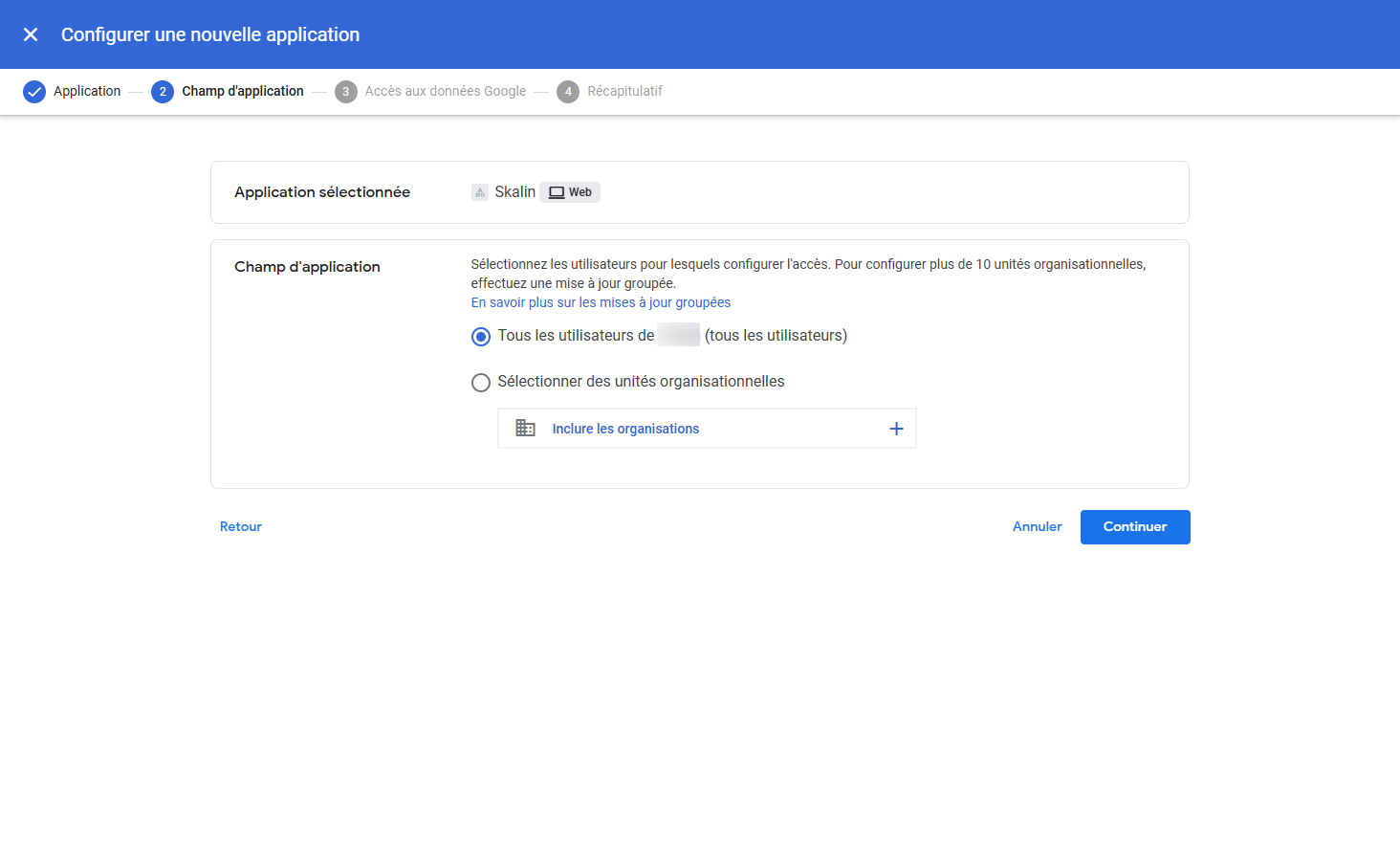Click the step 4 number circle
Viewport: 1400px width, 864px height.
click(568, 92)
